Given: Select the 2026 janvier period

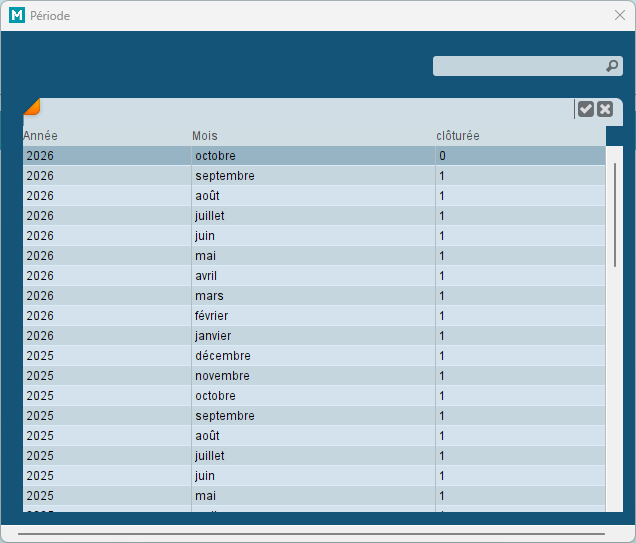Looking at the screenshot, I should [314, 336].
